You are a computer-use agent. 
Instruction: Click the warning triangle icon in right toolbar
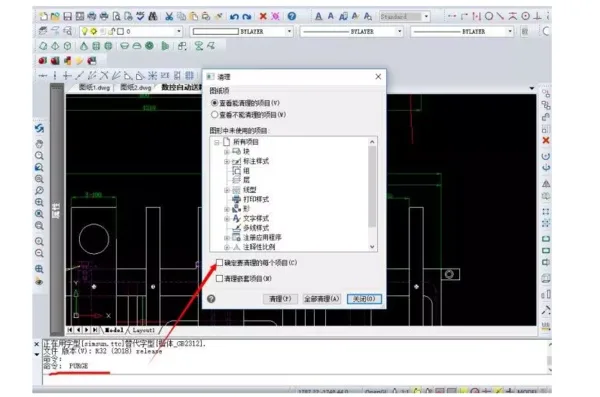(546, 184)
